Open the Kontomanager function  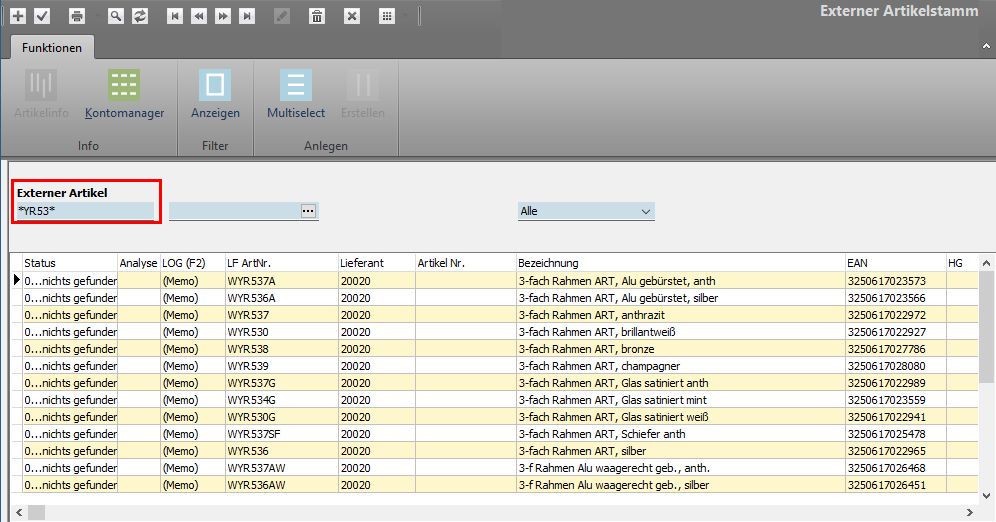(124, 95)
